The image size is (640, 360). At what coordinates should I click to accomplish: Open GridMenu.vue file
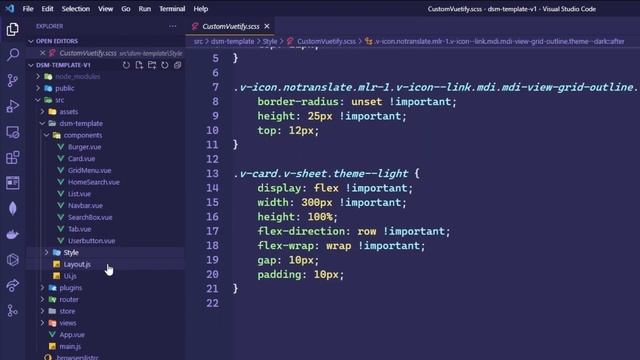click(89, 170)
